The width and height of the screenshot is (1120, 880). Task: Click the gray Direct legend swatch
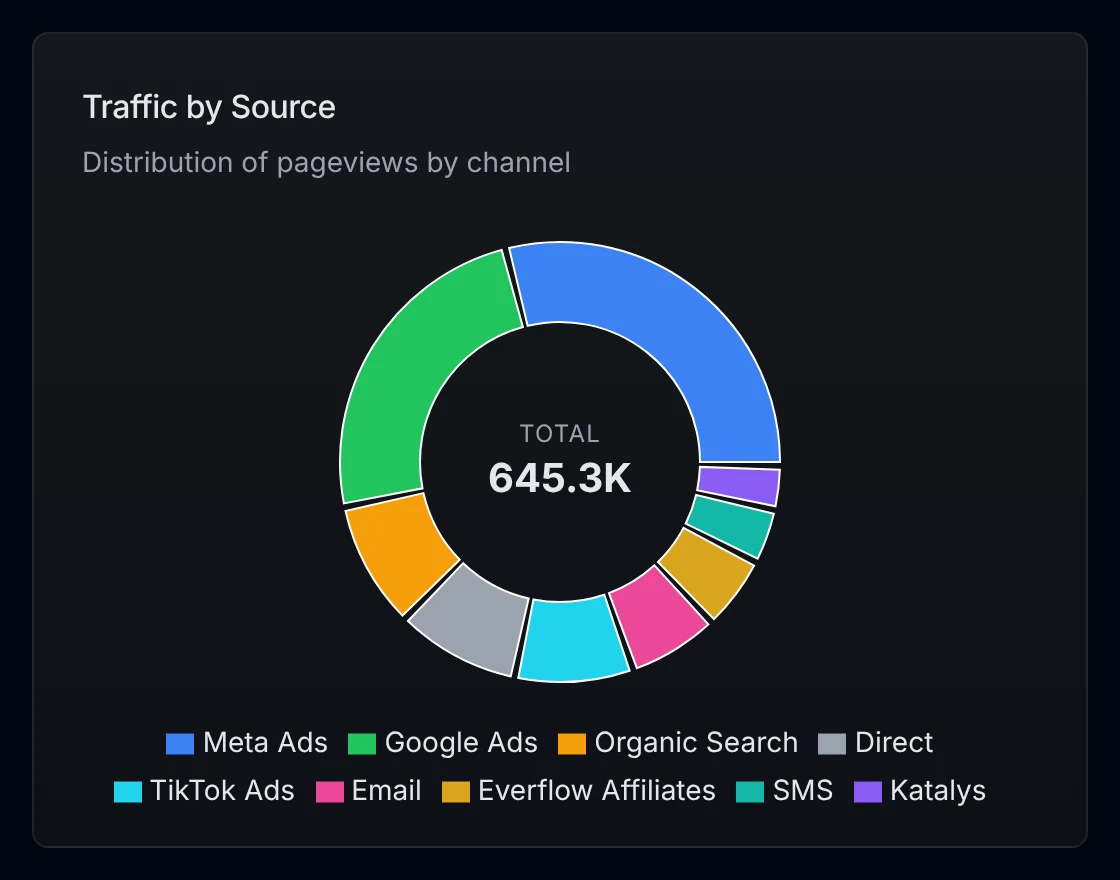[832, 744]
